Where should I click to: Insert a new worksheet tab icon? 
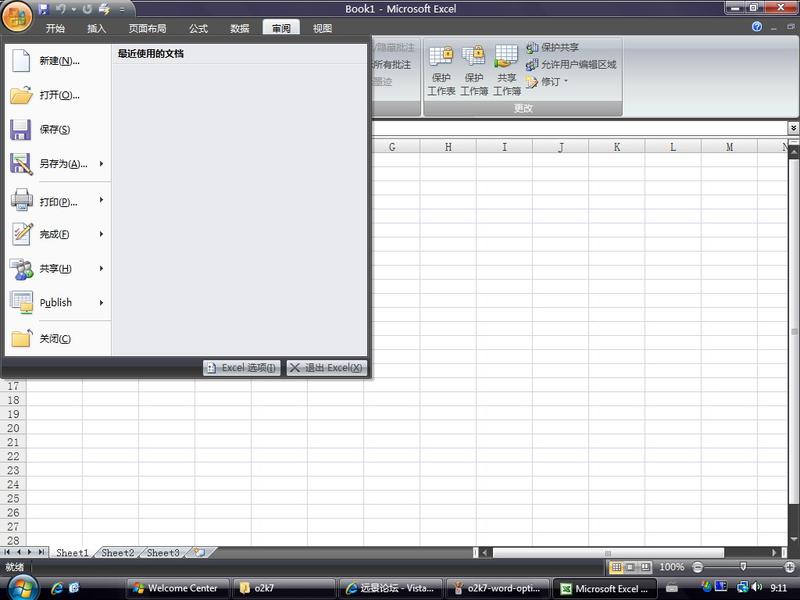199,553
